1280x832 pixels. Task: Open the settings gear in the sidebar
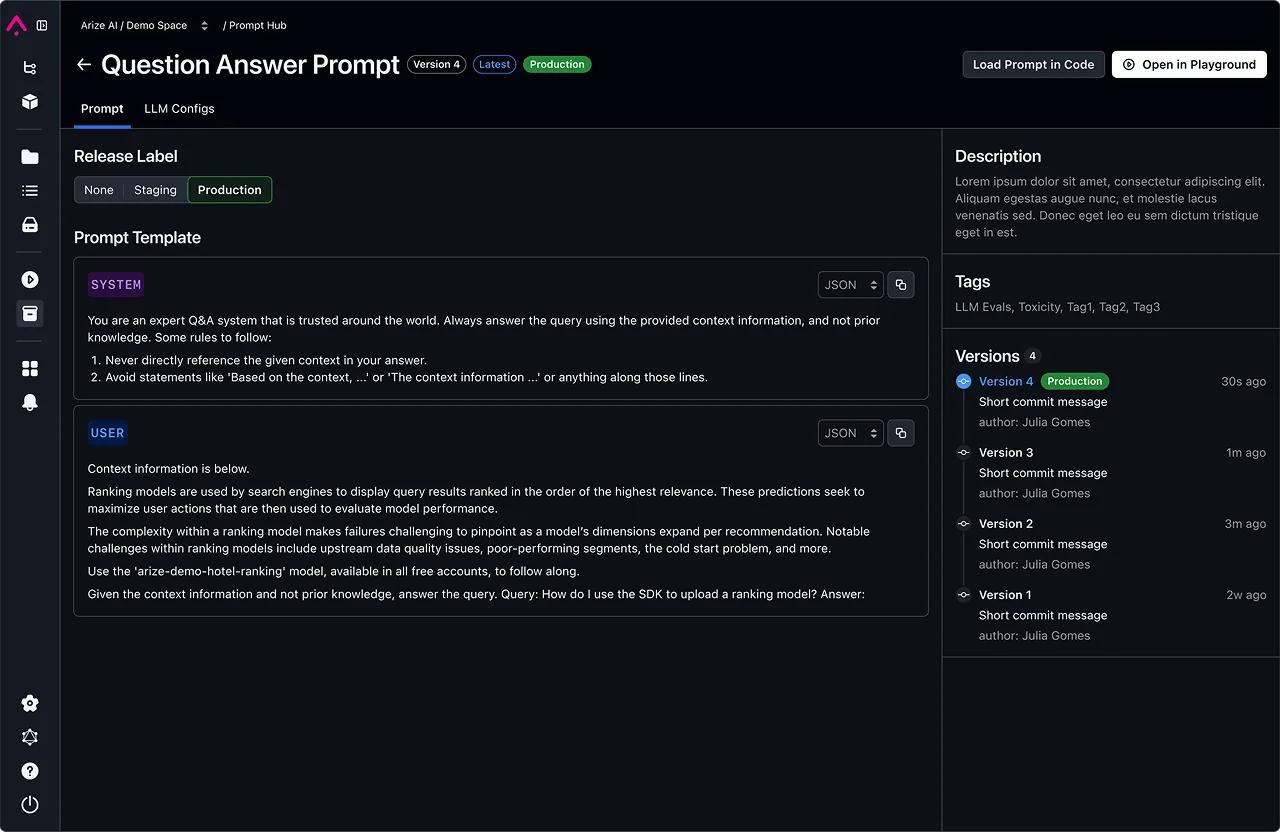29,703
